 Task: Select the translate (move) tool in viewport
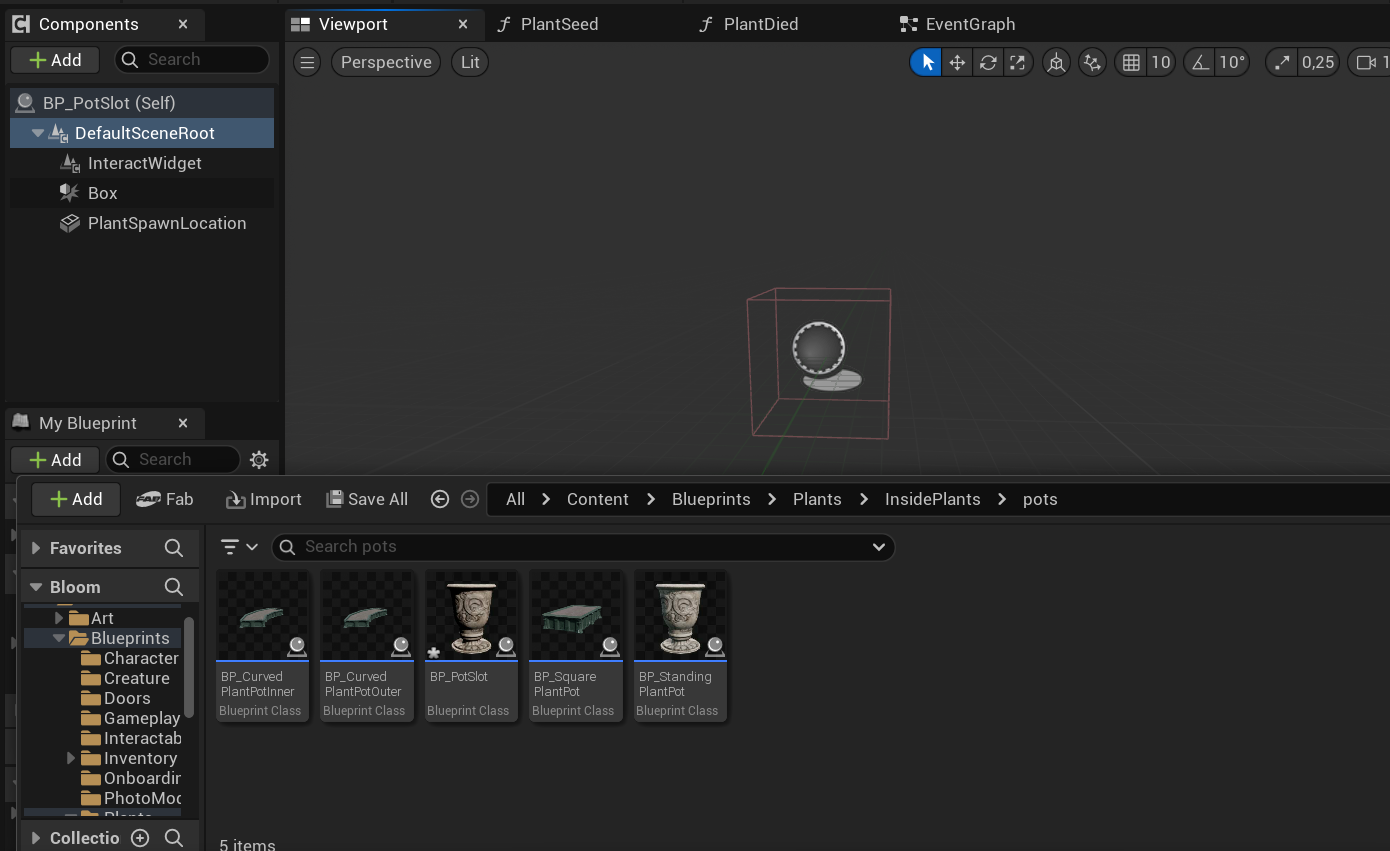[957, 63]
